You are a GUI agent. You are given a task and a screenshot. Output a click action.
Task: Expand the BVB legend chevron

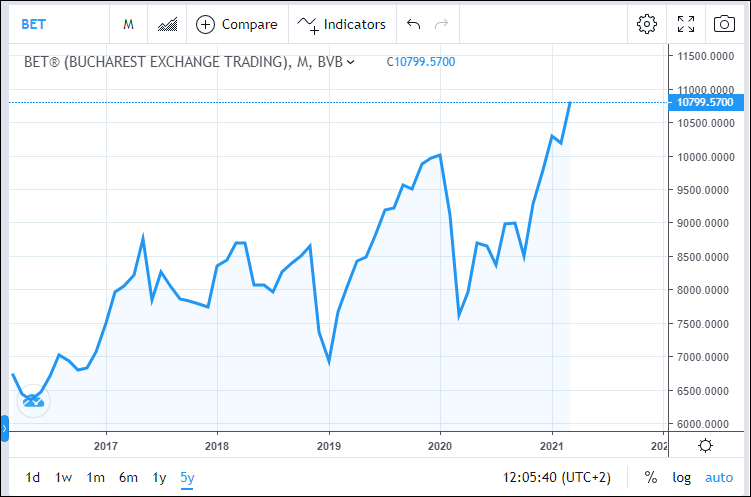(350, 62)
